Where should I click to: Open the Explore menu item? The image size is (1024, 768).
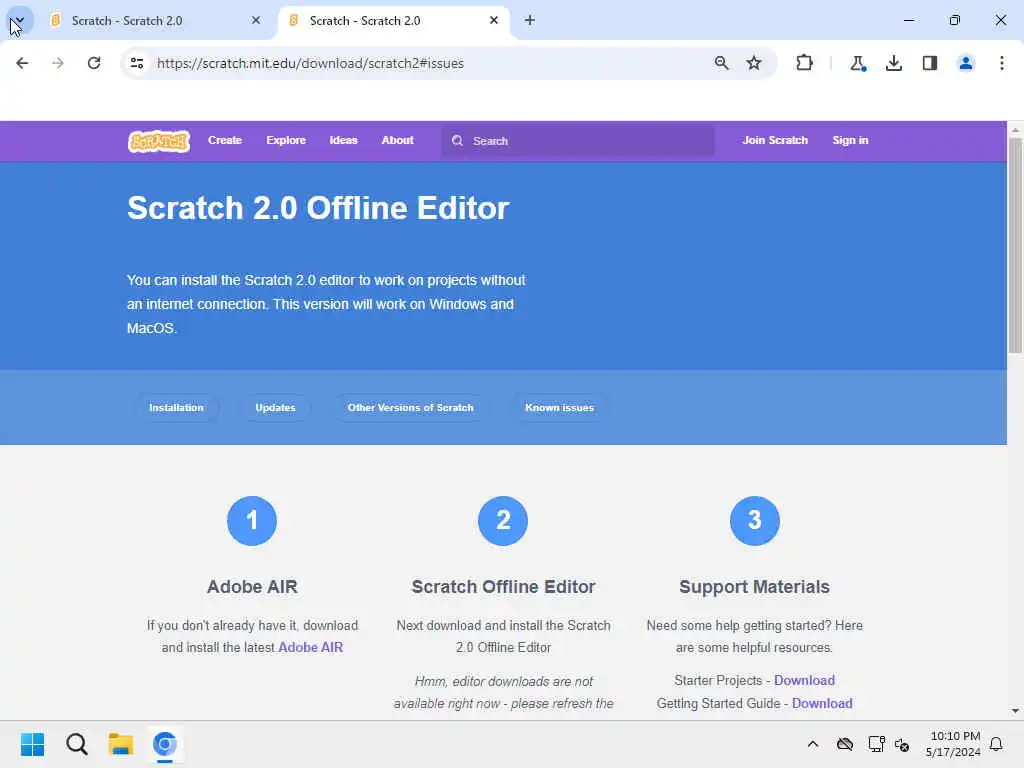tap(286, 140)
